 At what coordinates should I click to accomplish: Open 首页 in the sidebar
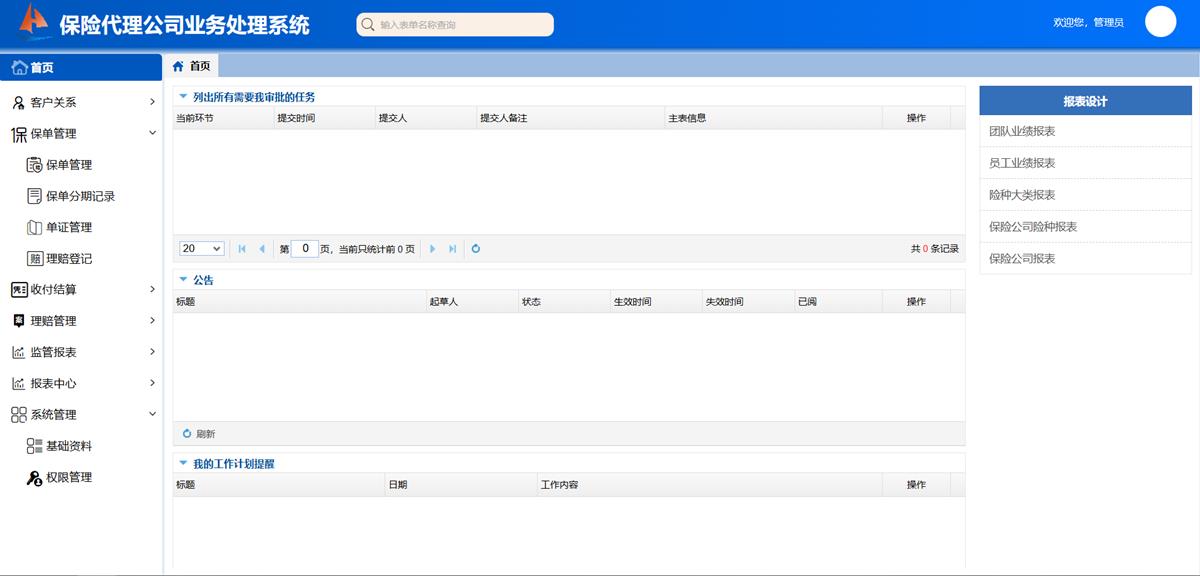(x=81, y=68)
